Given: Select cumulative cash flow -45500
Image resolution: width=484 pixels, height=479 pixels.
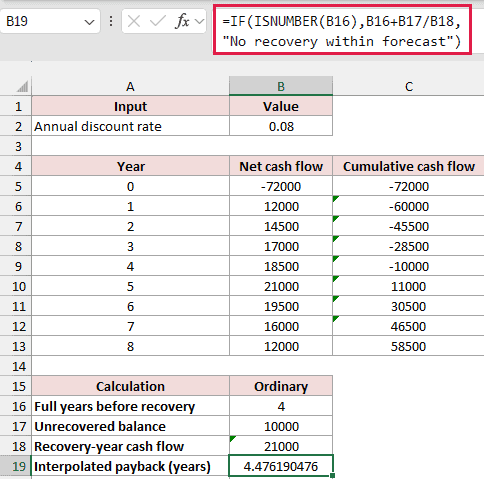Looking at the screenshot, I should (x=408, y=226).
